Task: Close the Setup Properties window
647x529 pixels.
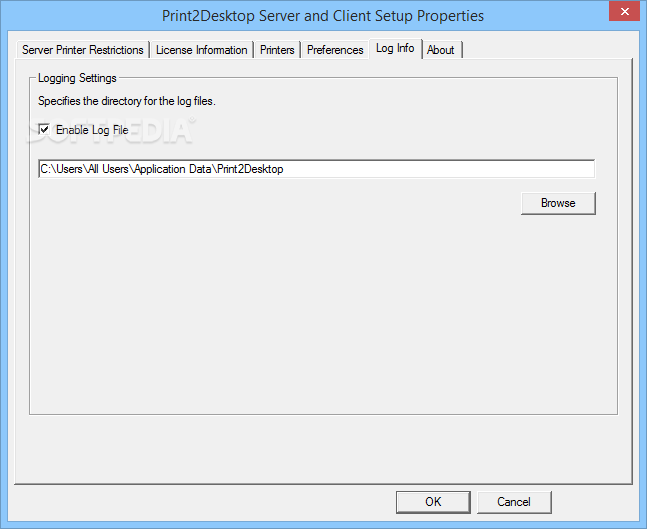Action: (624, 12)
